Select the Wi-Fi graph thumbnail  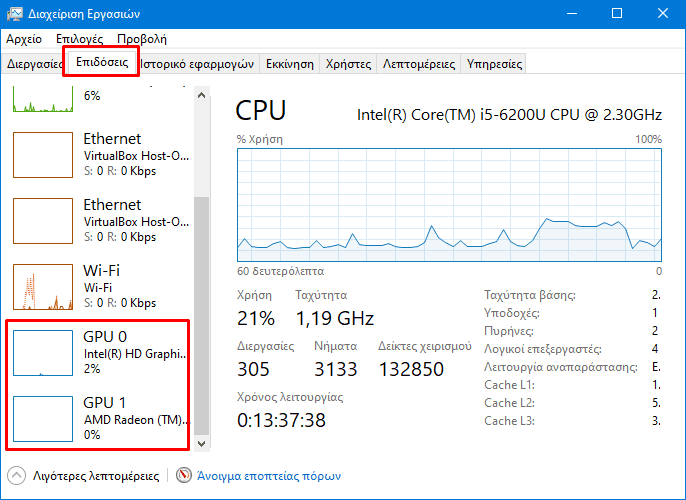point(42,286)
